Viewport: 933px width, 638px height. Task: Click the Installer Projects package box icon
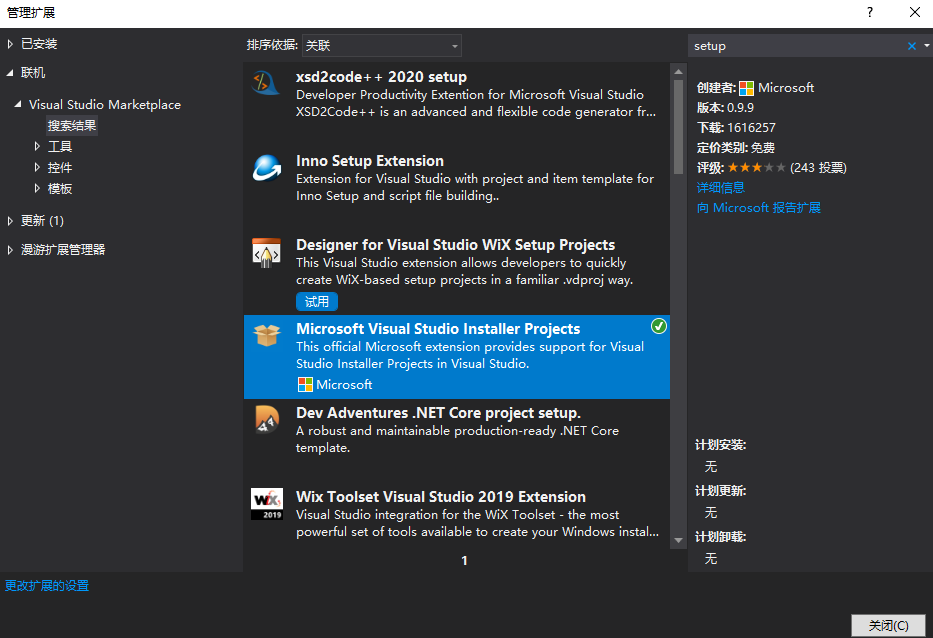pos(266,338)
